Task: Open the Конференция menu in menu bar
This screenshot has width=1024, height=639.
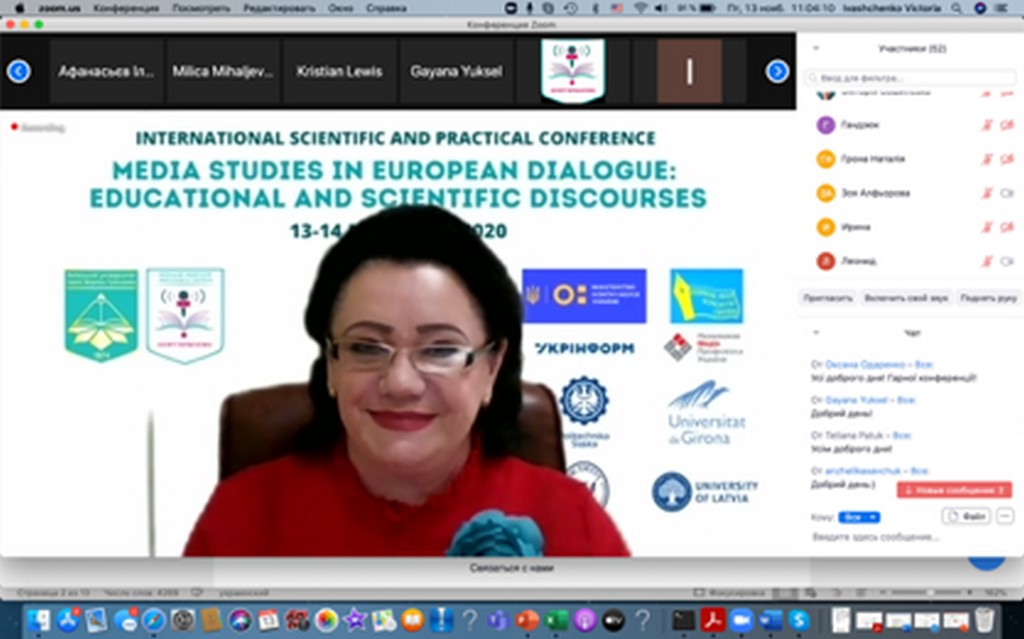Action: click(x=125, y=7)
